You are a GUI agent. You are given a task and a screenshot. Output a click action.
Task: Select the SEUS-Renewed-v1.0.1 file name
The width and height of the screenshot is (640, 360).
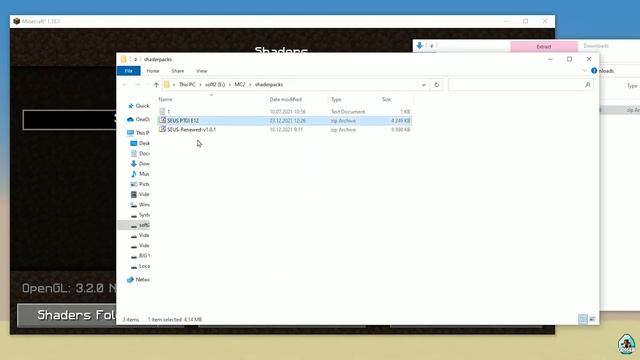191,129
